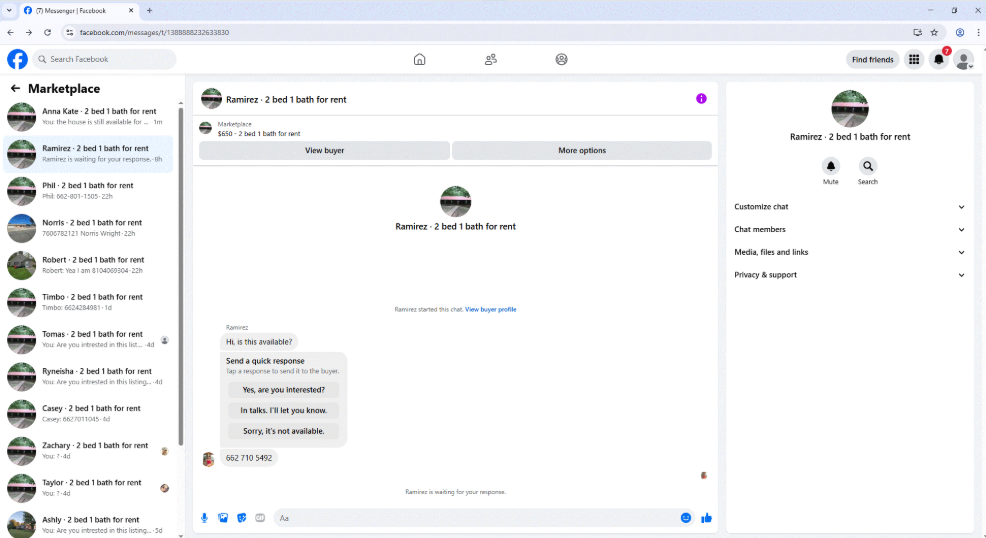Send quick response 'In talks. I'll let you know.'
This screenshot has height=538, width=986.
pyautogui.click(x=284, y=410)
